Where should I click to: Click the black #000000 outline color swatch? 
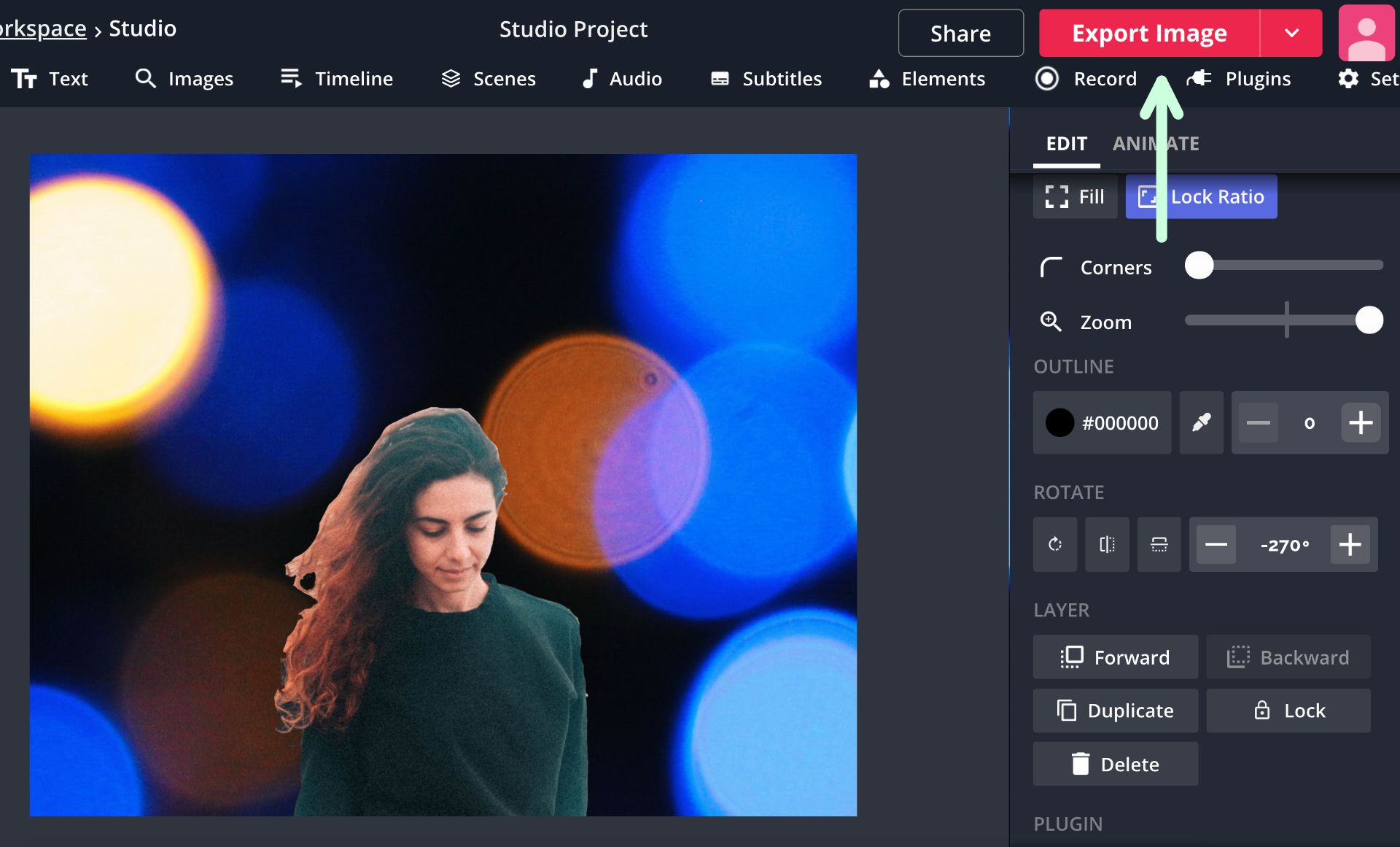[x=1059, y=422]
